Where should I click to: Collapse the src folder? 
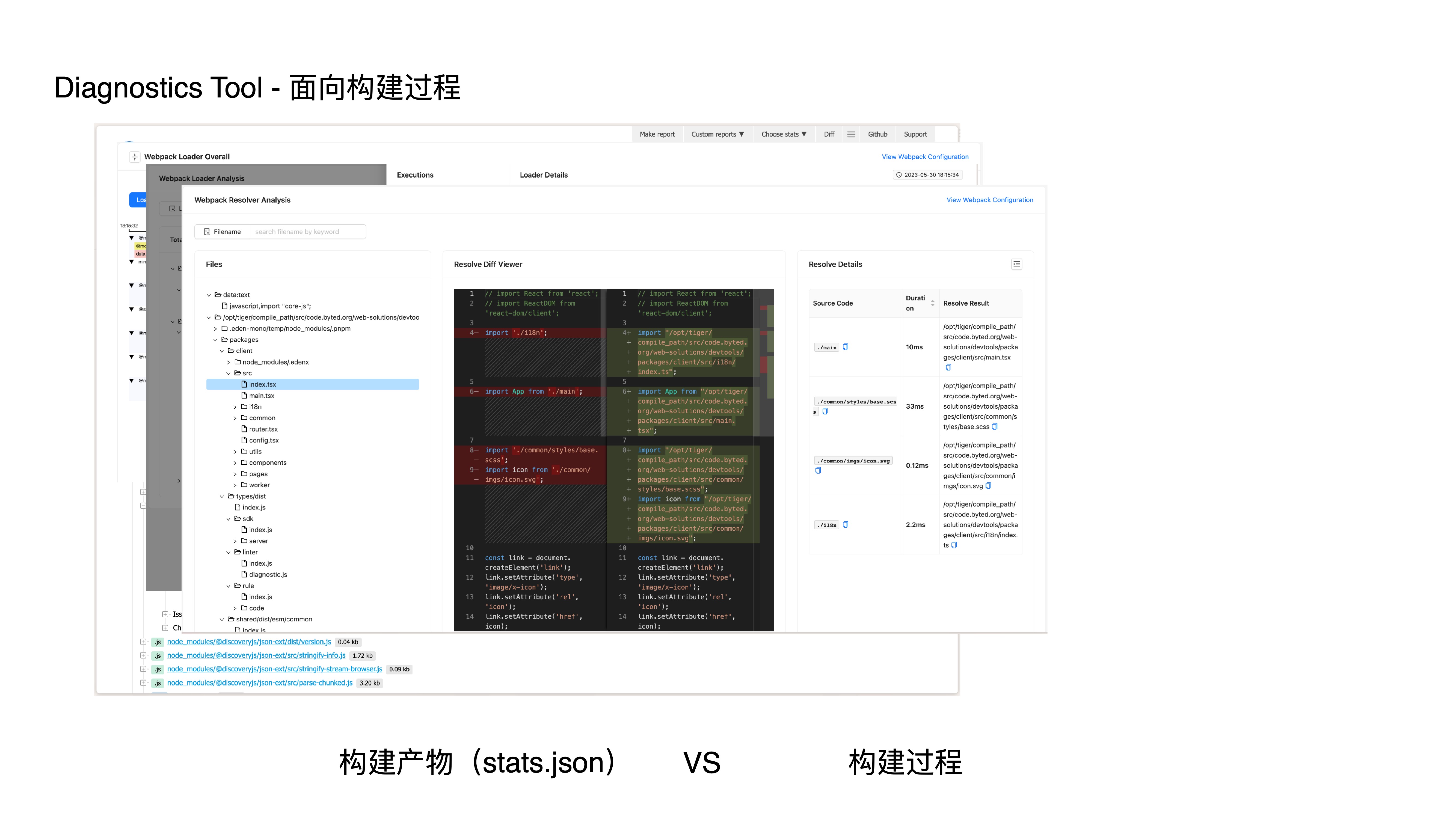pyautogui.click(x=228, y=374)
